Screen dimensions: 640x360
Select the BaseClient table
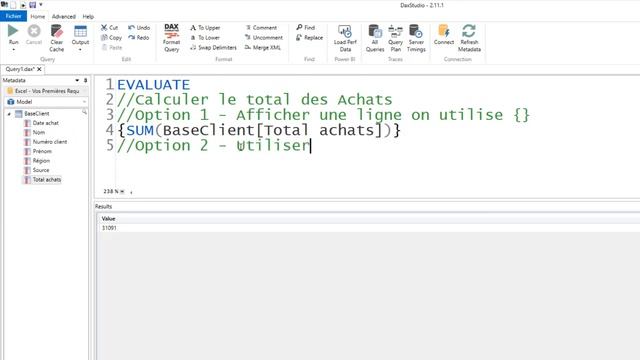pyautogui.click(x=36, y=113)
